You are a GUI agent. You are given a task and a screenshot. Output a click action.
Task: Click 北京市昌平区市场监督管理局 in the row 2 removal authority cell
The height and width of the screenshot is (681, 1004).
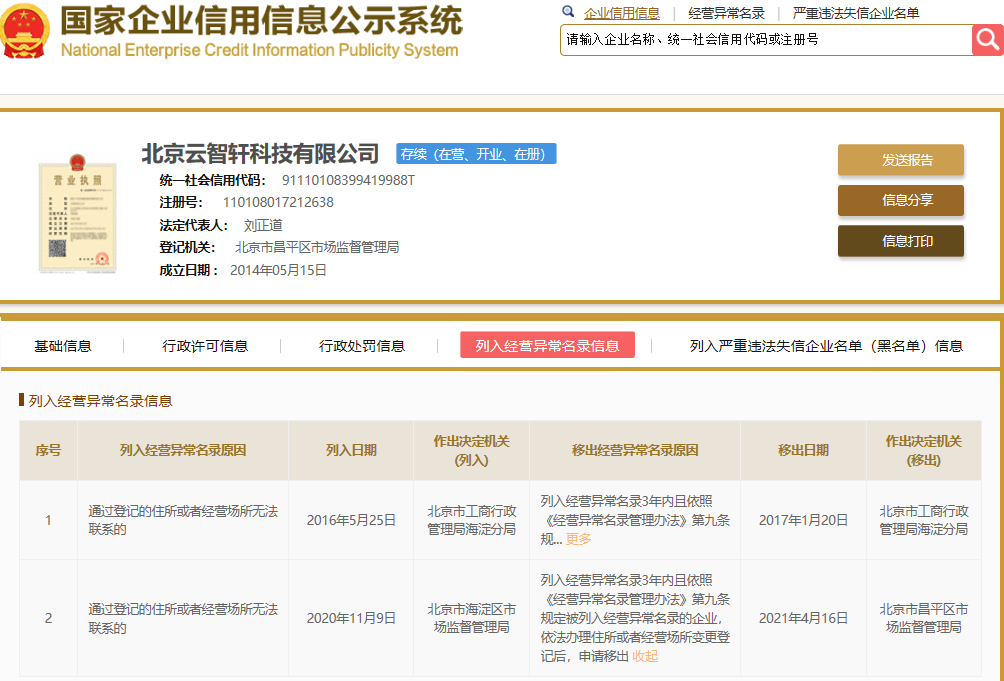coord(923,618)
